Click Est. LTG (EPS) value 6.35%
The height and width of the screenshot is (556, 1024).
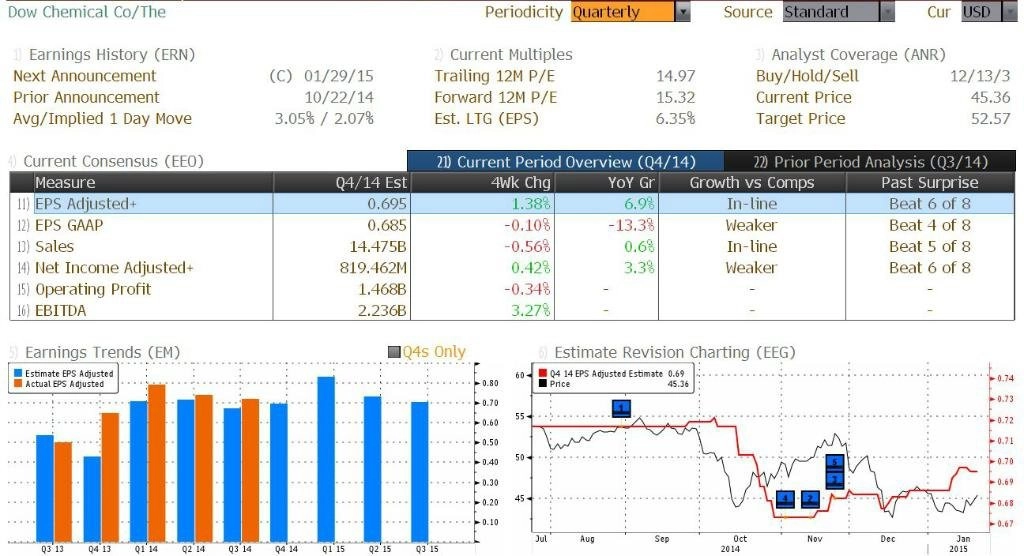point(675,118)
